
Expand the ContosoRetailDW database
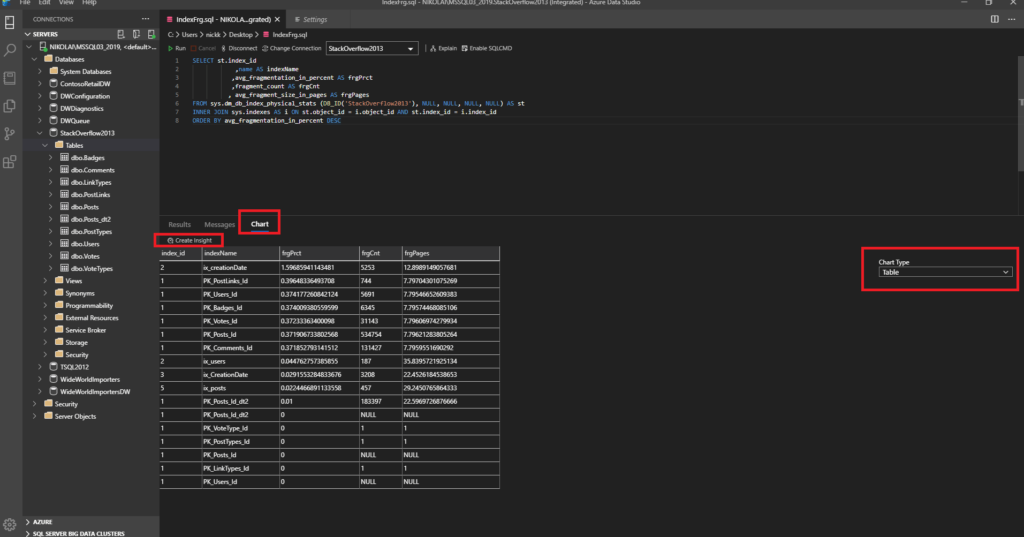(40, 84)
